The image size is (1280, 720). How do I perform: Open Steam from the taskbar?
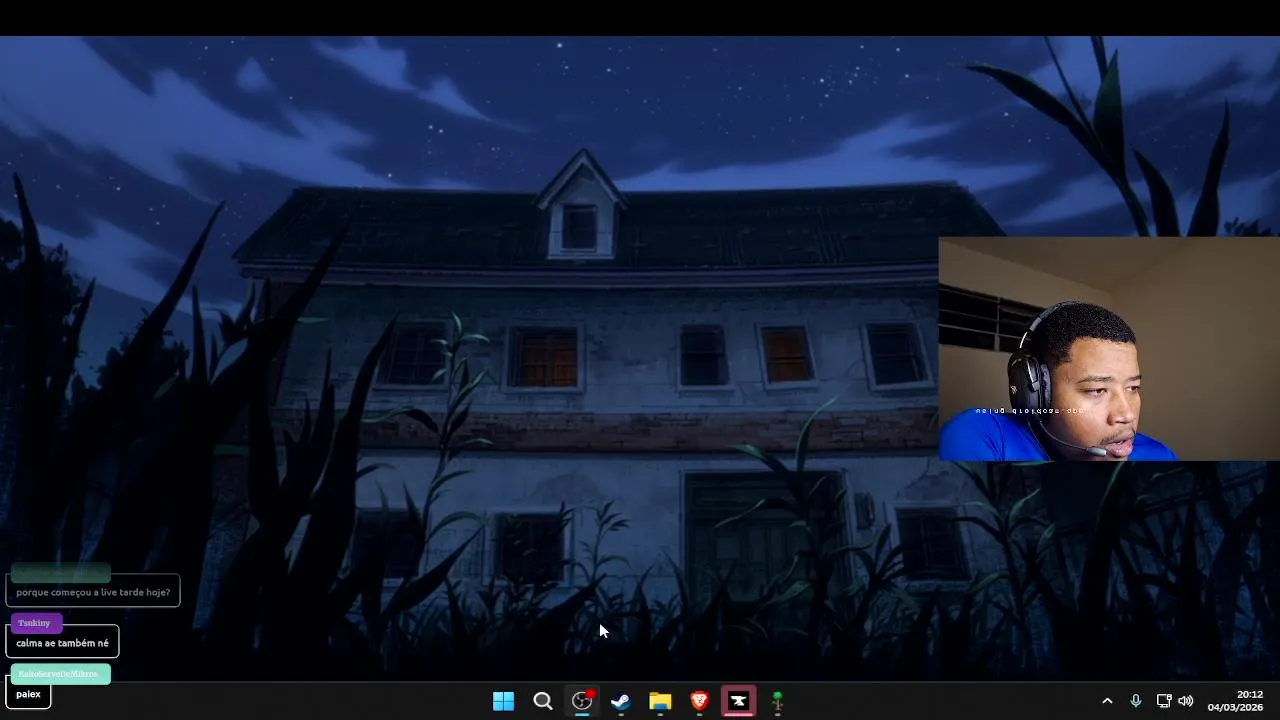coord(621,701)
